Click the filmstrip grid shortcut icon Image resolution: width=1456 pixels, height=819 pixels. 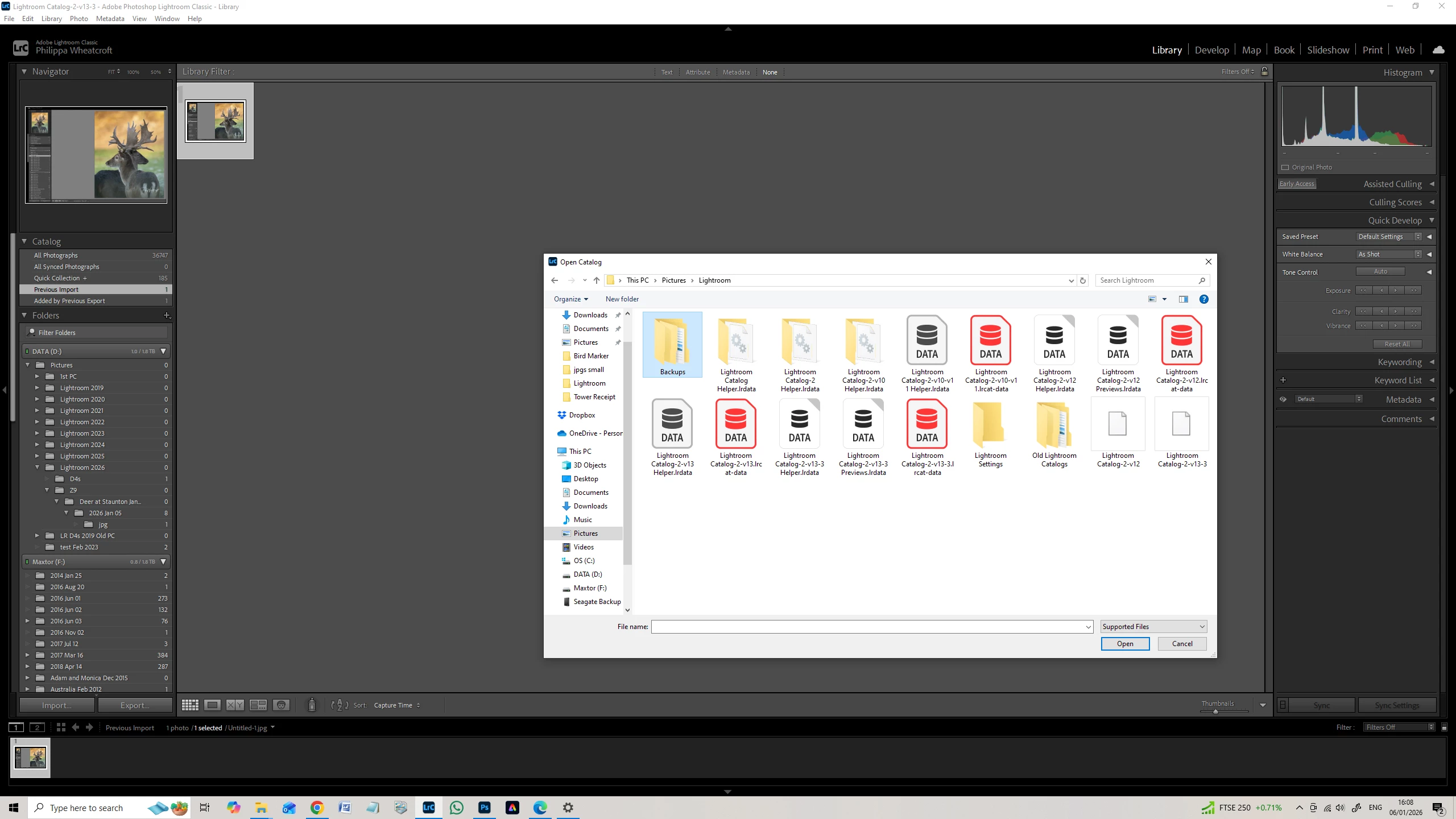(61, 727)
